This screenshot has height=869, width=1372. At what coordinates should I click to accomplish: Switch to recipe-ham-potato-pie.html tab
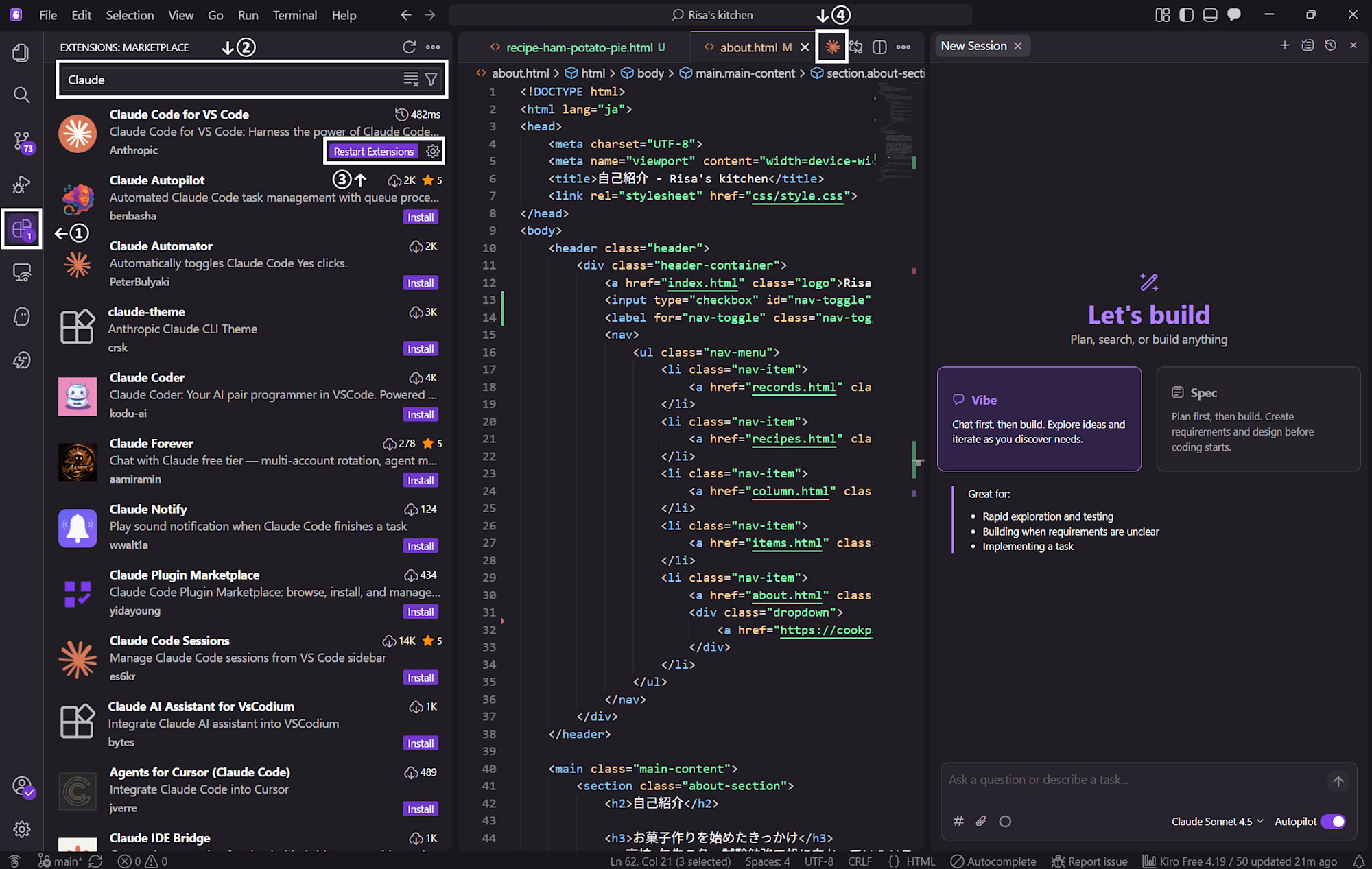pos(578,47)
